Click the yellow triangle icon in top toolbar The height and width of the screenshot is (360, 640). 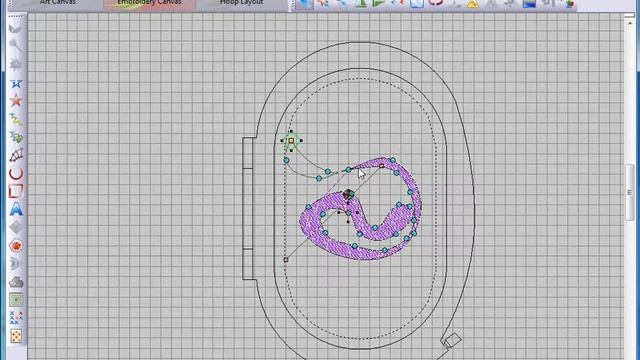(x=473, y=4)
